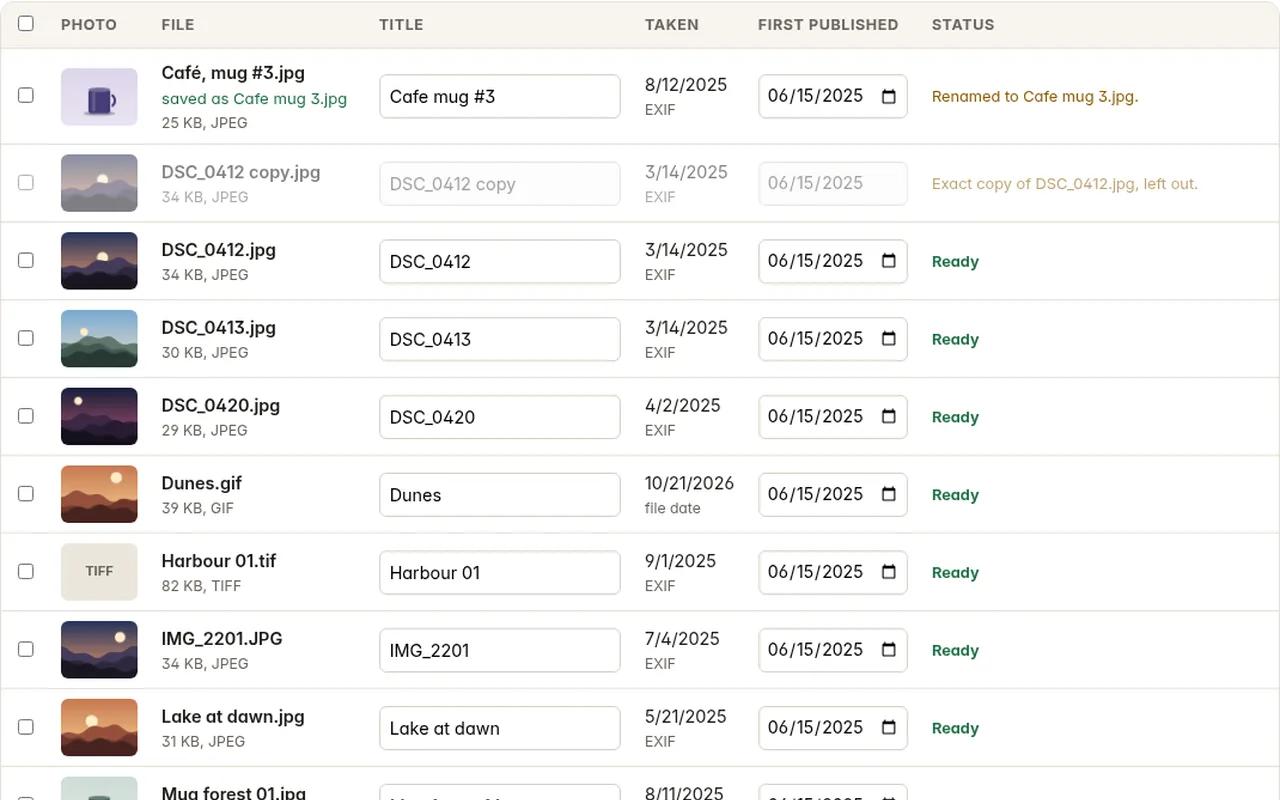Viewport: 1280px width, 800px height.
Task: Edit the title field containing Lake at dawn
Action: click(500, 728)
